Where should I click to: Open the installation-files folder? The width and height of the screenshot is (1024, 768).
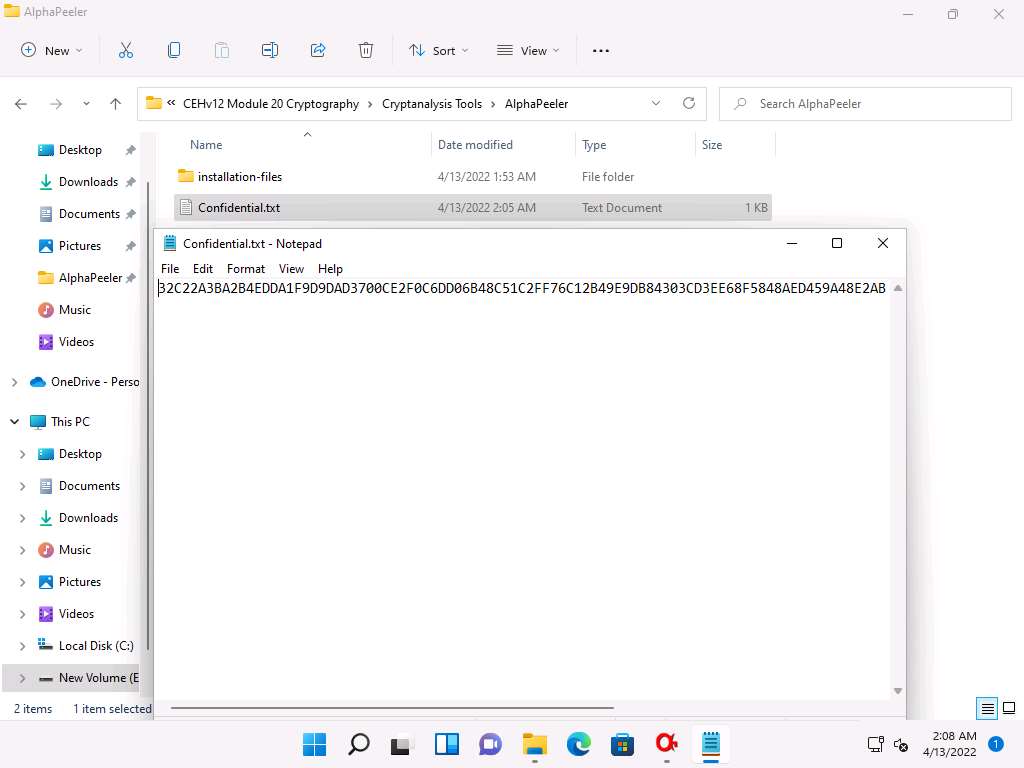[x=240, y=177]
